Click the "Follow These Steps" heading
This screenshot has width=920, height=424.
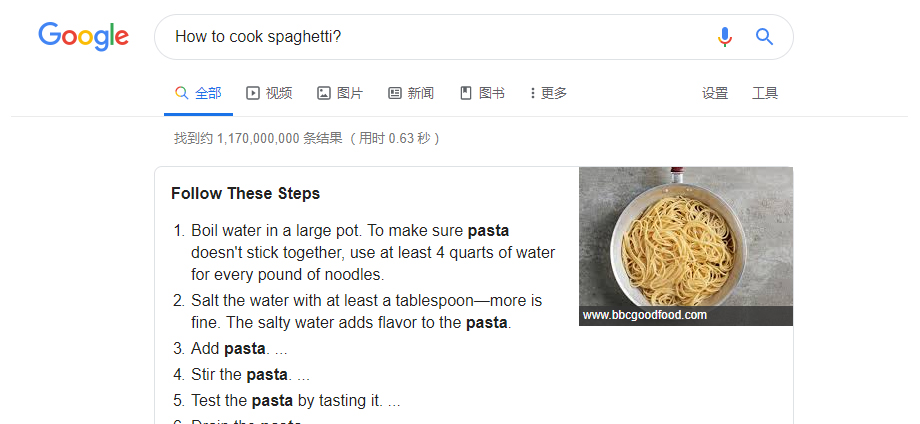click(245, 193)
